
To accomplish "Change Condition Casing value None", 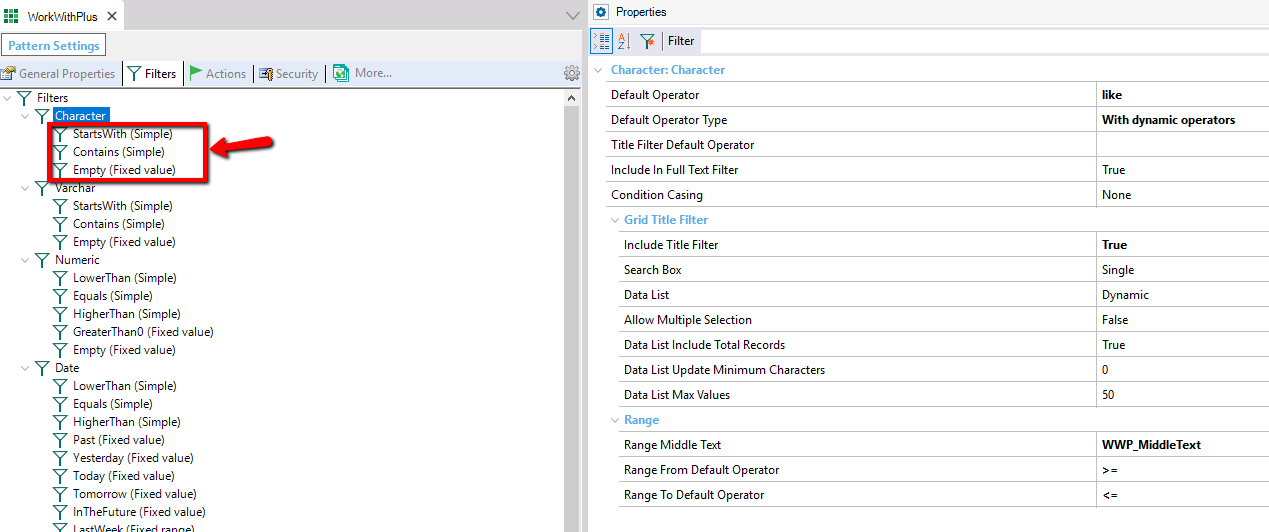I will (x=1182, y=195).
